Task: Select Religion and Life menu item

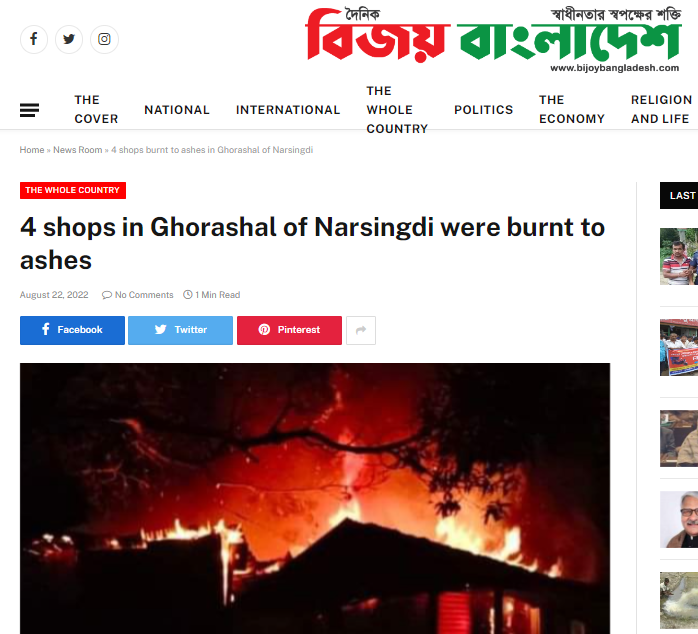Action: 661,110
